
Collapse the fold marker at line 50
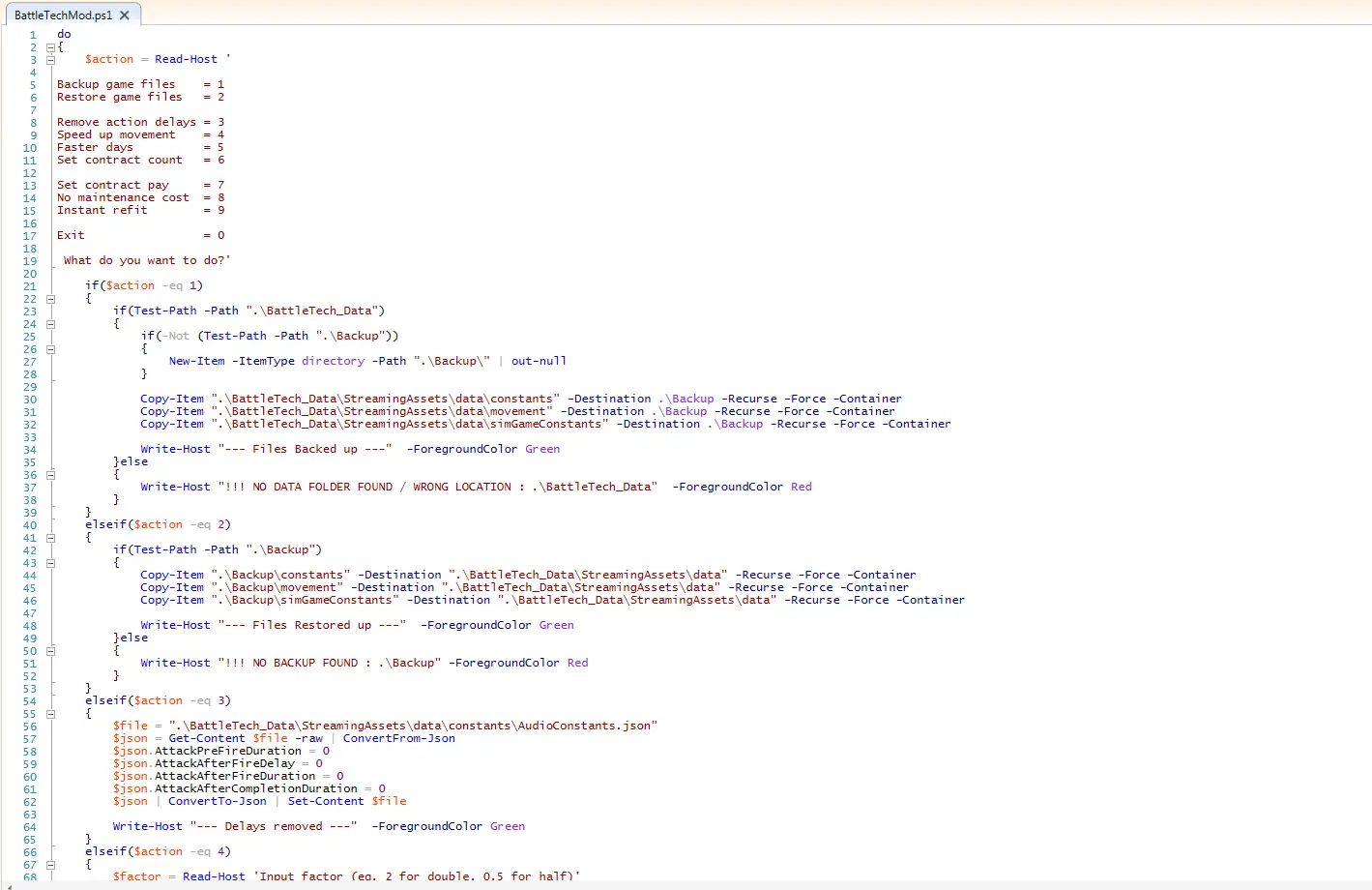click(50, 651)
